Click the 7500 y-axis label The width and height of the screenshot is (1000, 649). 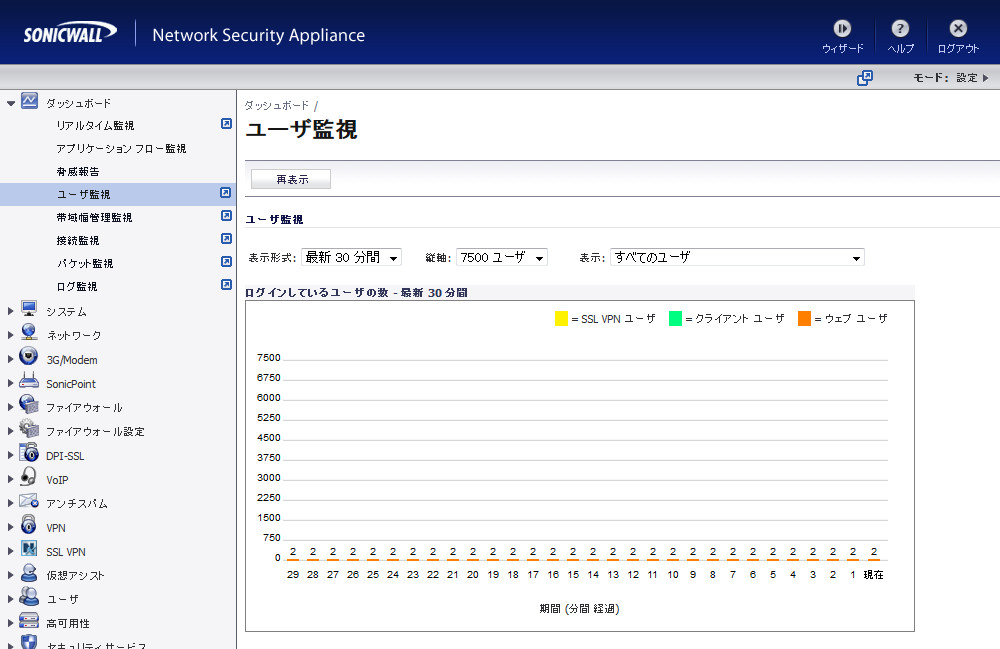pos(268,358)
